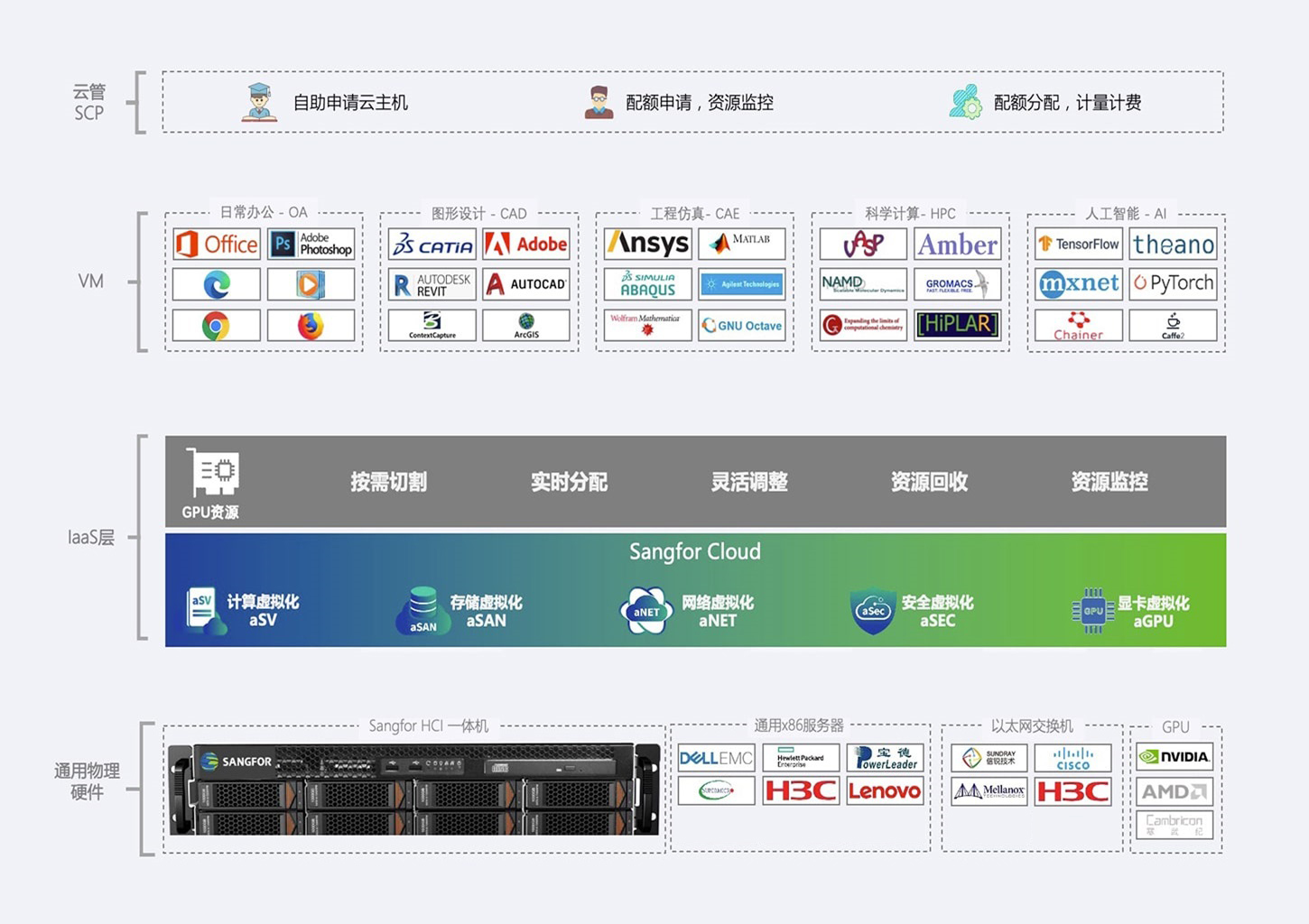1309x924 pixels.
Task: Click the Lenovo server vendor logo
Action: click(x=885, y=791)
